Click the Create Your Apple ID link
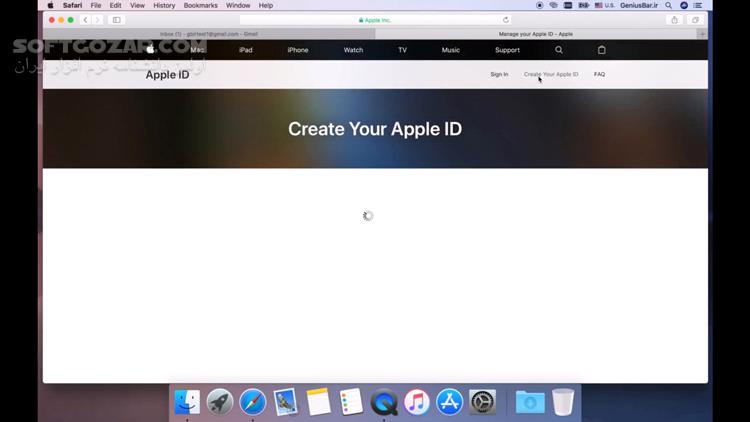 (551, 74)
